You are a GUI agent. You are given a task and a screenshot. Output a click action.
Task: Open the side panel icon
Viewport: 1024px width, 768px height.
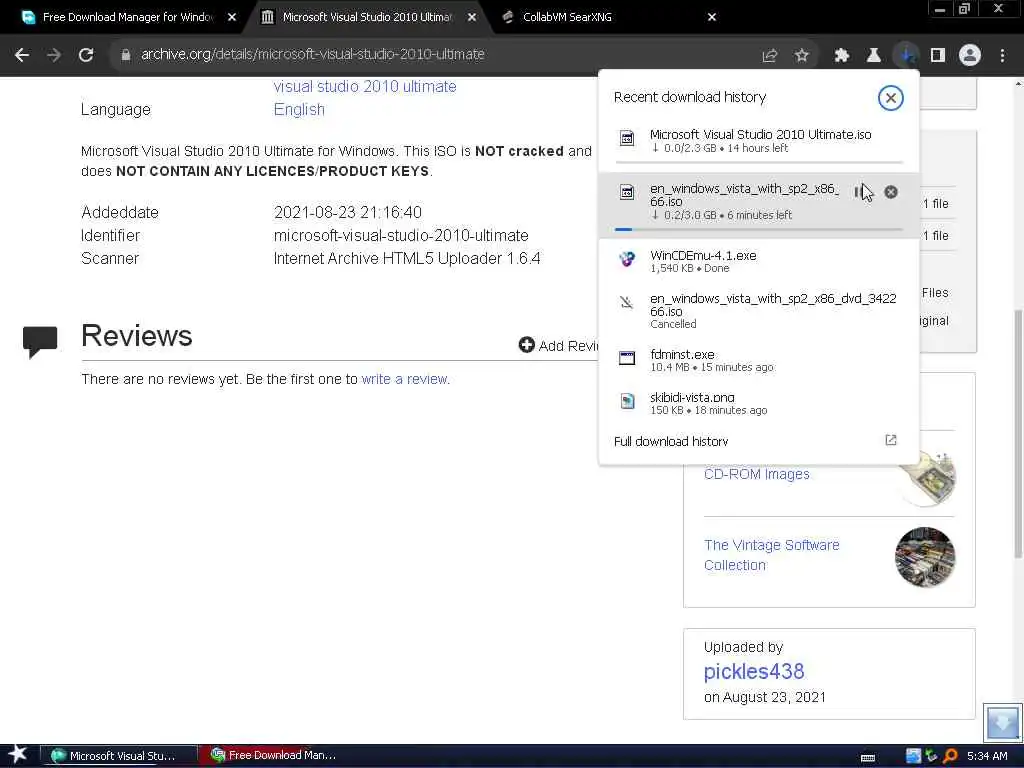click(938, 56)
